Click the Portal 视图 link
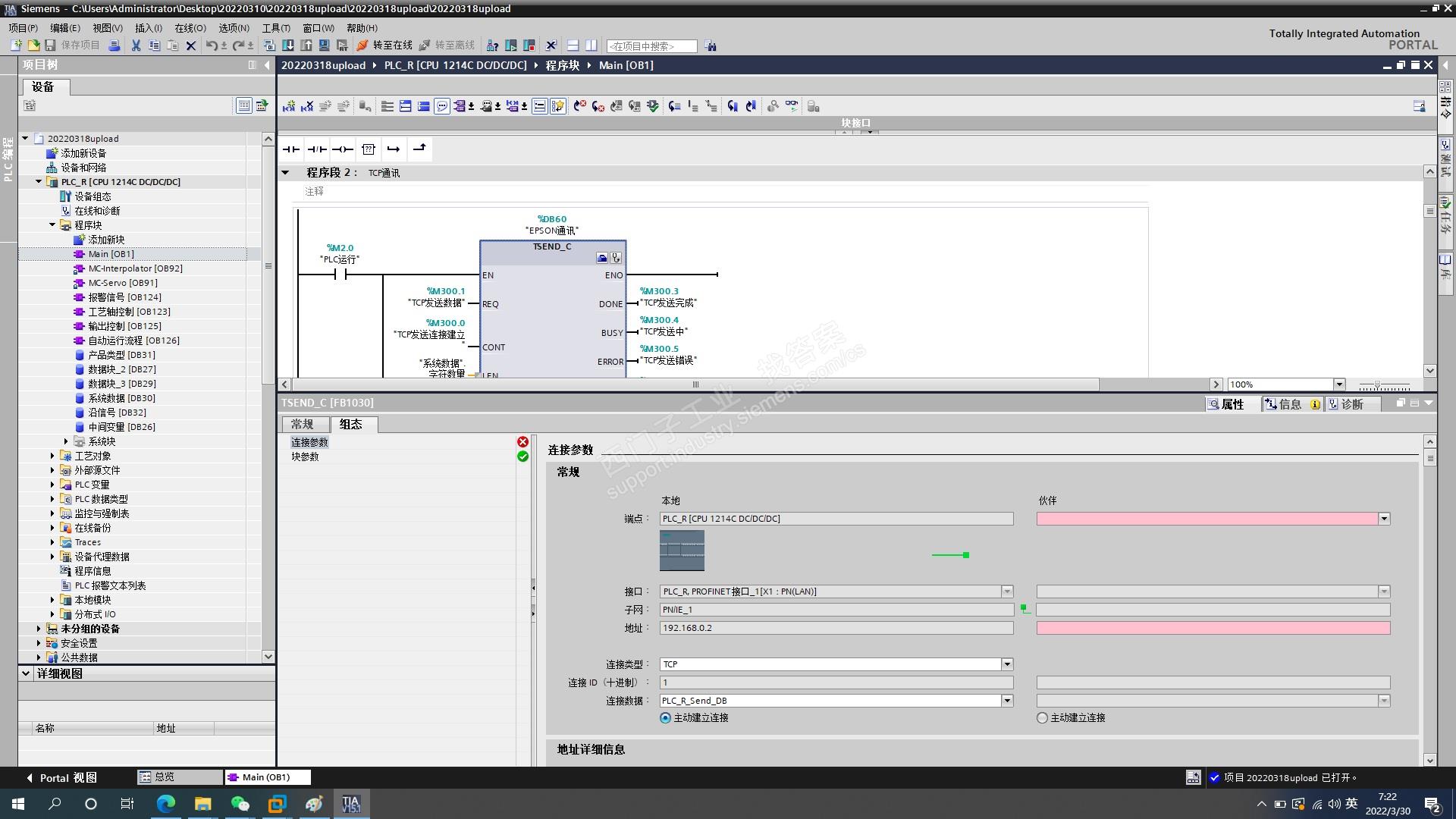Screen dimensions: 1456x819 point(61,777)
